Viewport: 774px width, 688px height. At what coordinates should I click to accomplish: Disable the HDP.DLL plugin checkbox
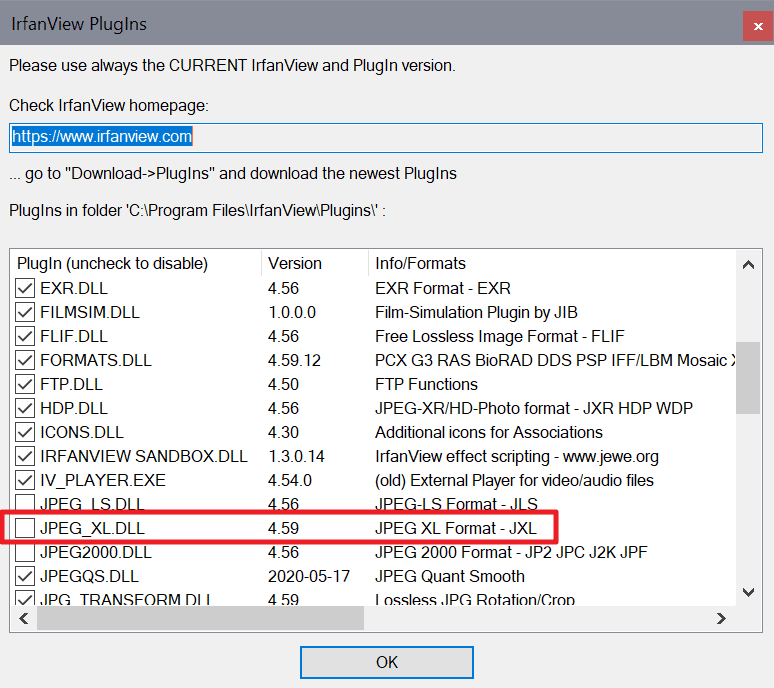(x=25, y=408)
